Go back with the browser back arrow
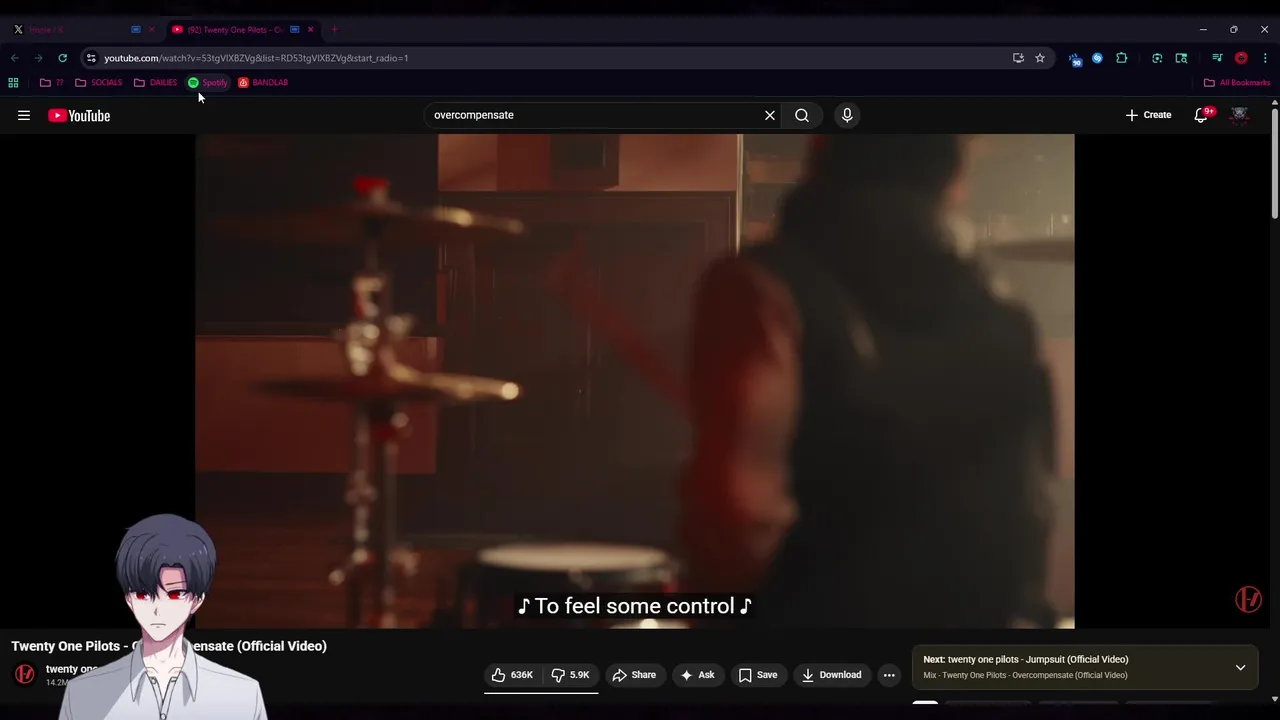Viewport: 1280px width, 720px height. [14, 58]
